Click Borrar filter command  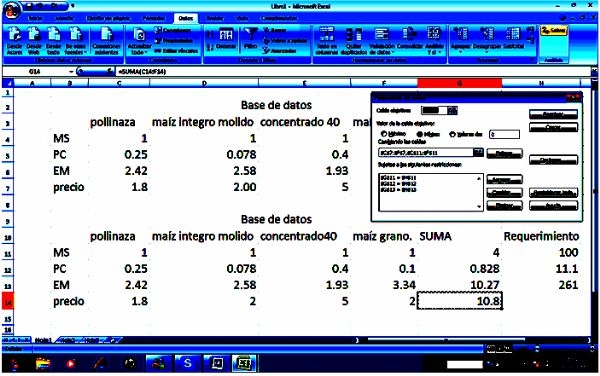[x=275, y=30]
